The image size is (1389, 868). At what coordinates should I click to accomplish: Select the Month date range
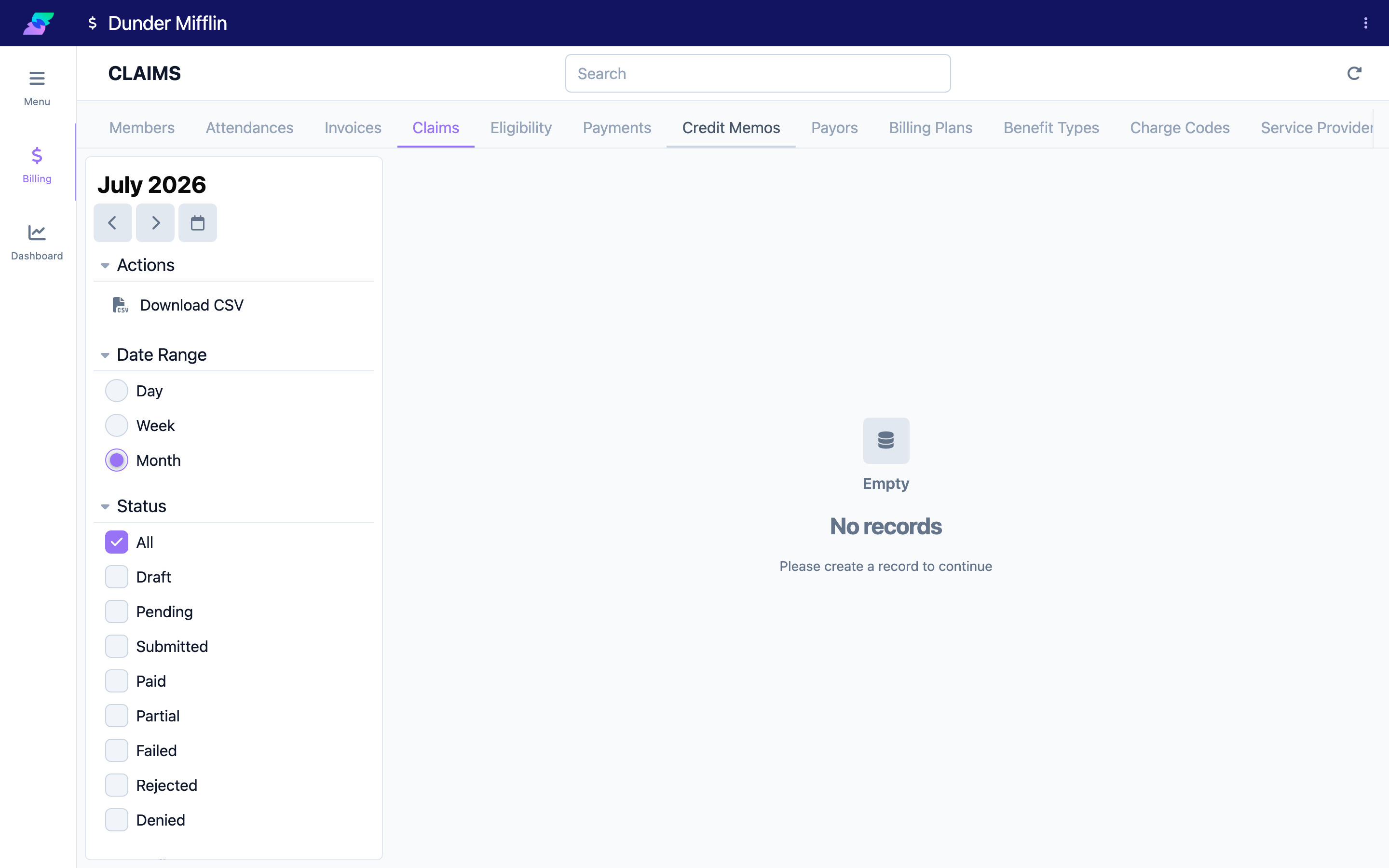[x=117, y=461]
